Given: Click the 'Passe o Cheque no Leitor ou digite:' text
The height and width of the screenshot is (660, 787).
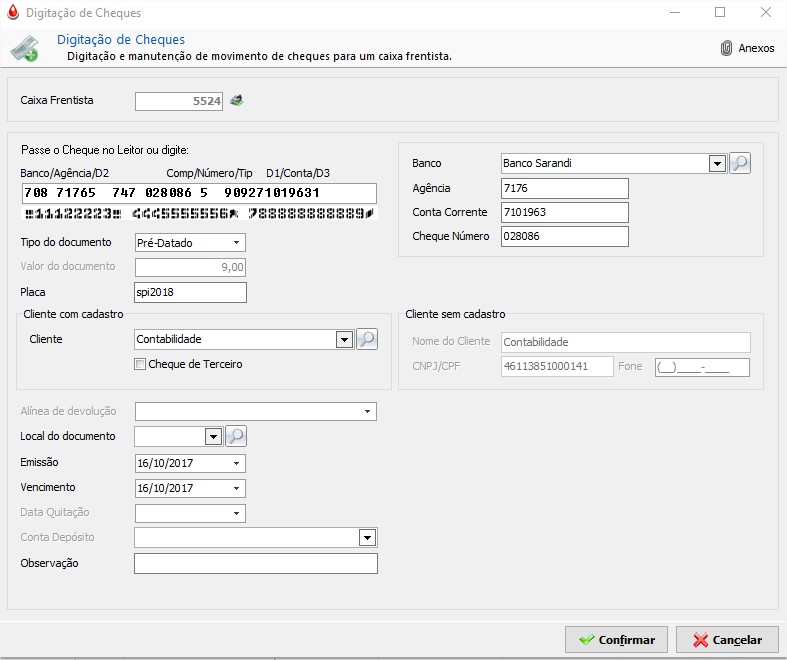Looking at the screenshot, I should point(105,150).
